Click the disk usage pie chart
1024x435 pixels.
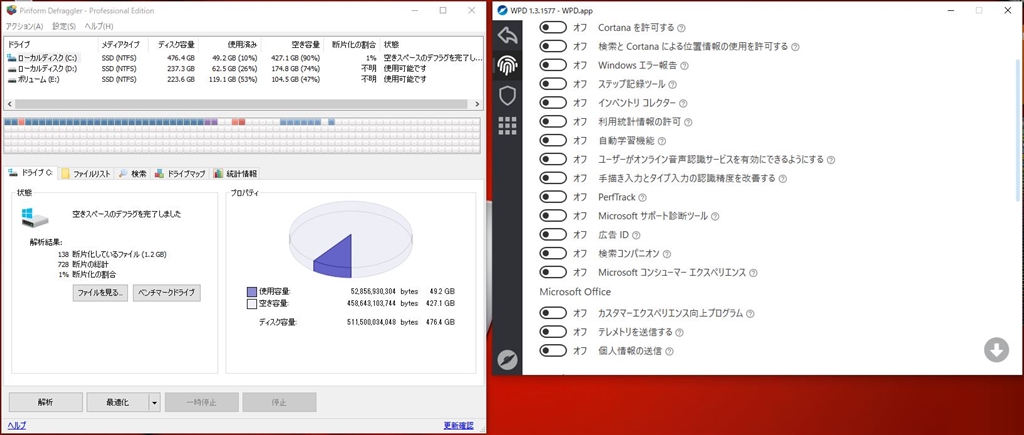[351, 239]
